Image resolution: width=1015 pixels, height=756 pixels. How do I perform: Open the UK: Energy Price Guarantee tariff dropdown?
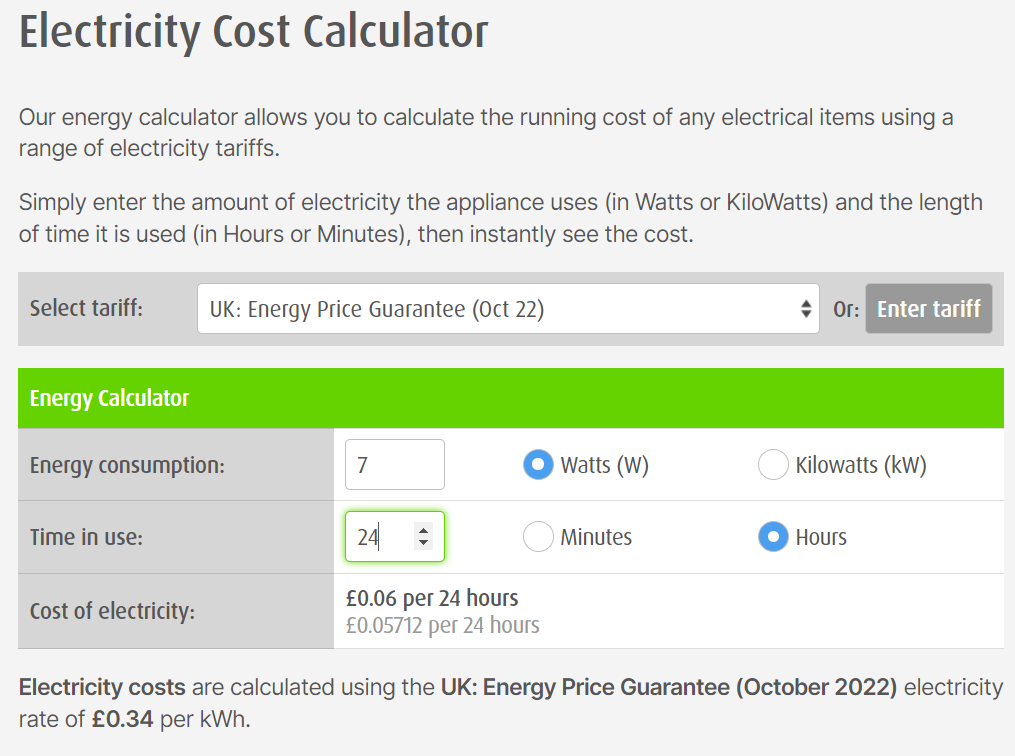tap(508, 309)
